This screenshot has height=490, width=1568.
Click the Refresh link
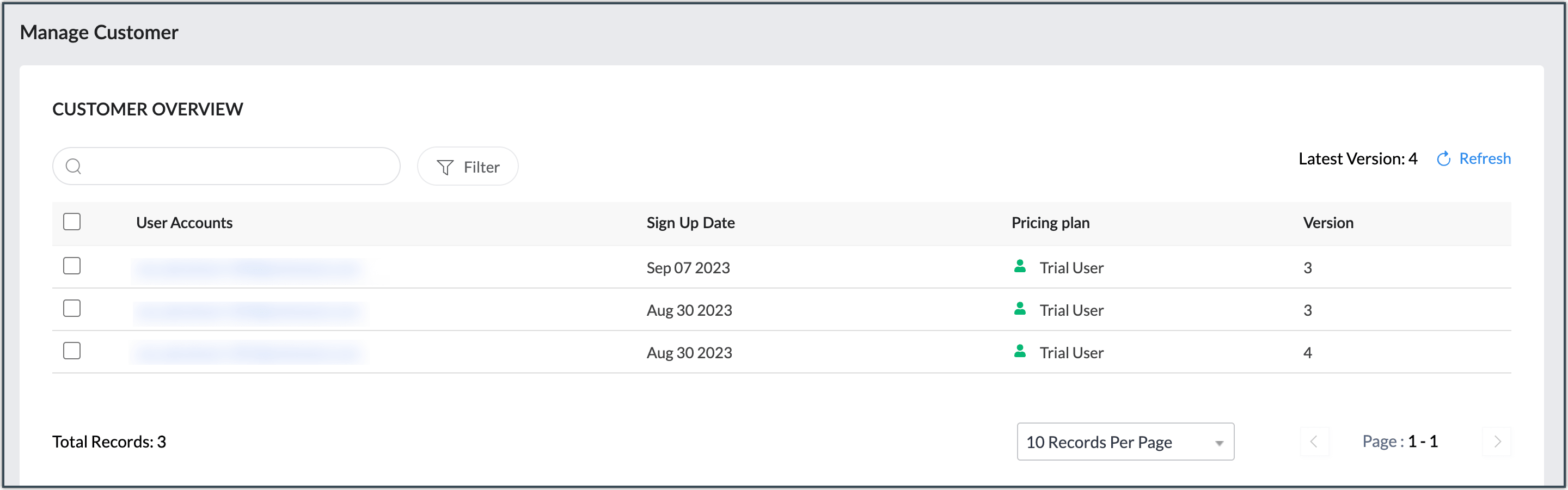(1484, 159)
